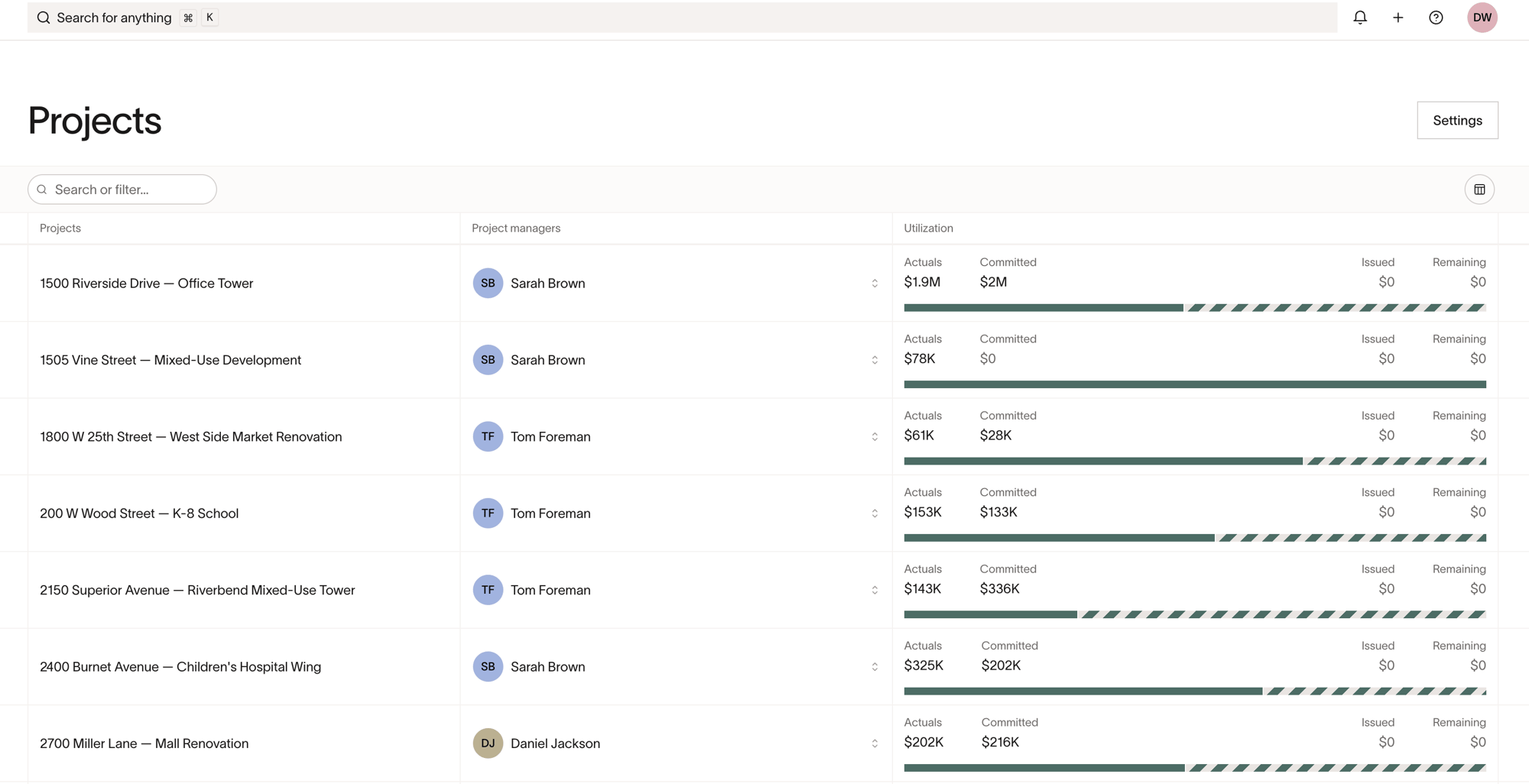1529x784 pixels.
Task: Expand manager selector for 1505 Vine Street
Action: (875, 360)
